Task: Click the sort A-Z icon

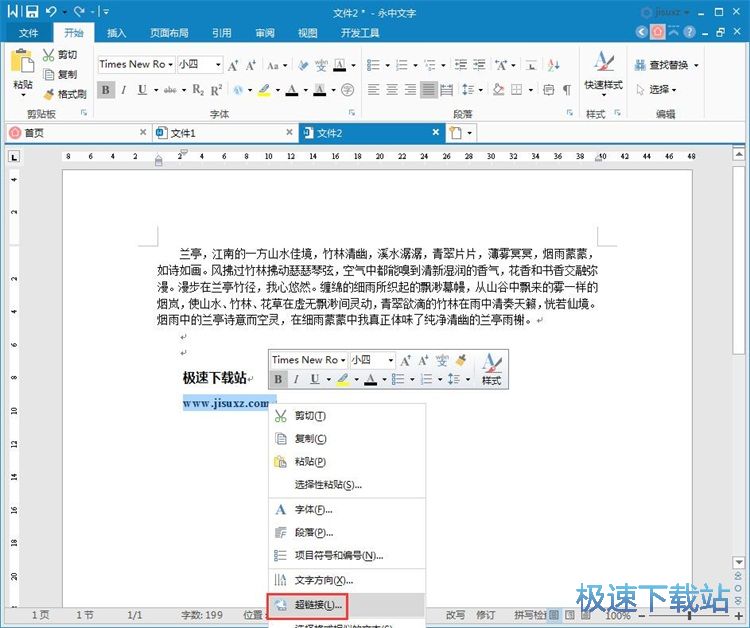Action: 554,65
